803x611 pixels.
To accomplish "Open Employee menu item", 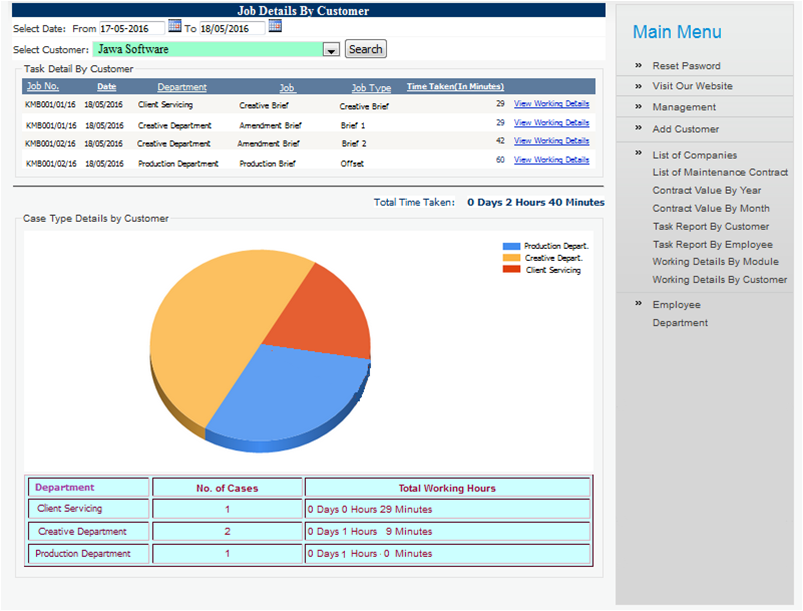I will (677, 305).
